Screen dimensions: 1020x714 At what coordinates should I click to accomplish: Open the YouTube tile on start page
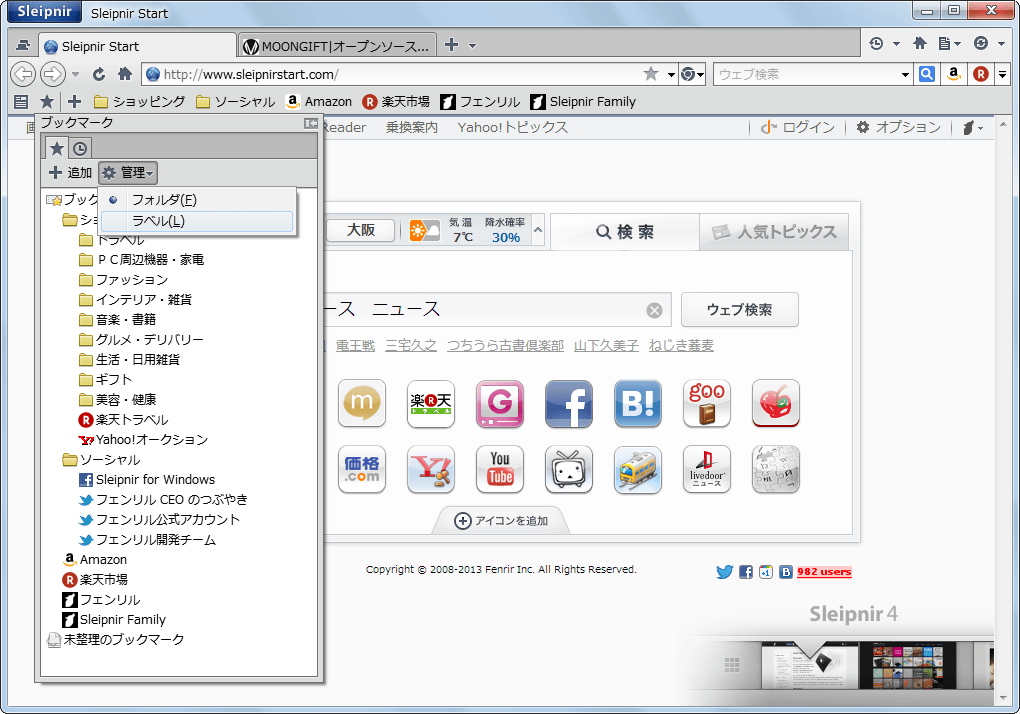500,469
